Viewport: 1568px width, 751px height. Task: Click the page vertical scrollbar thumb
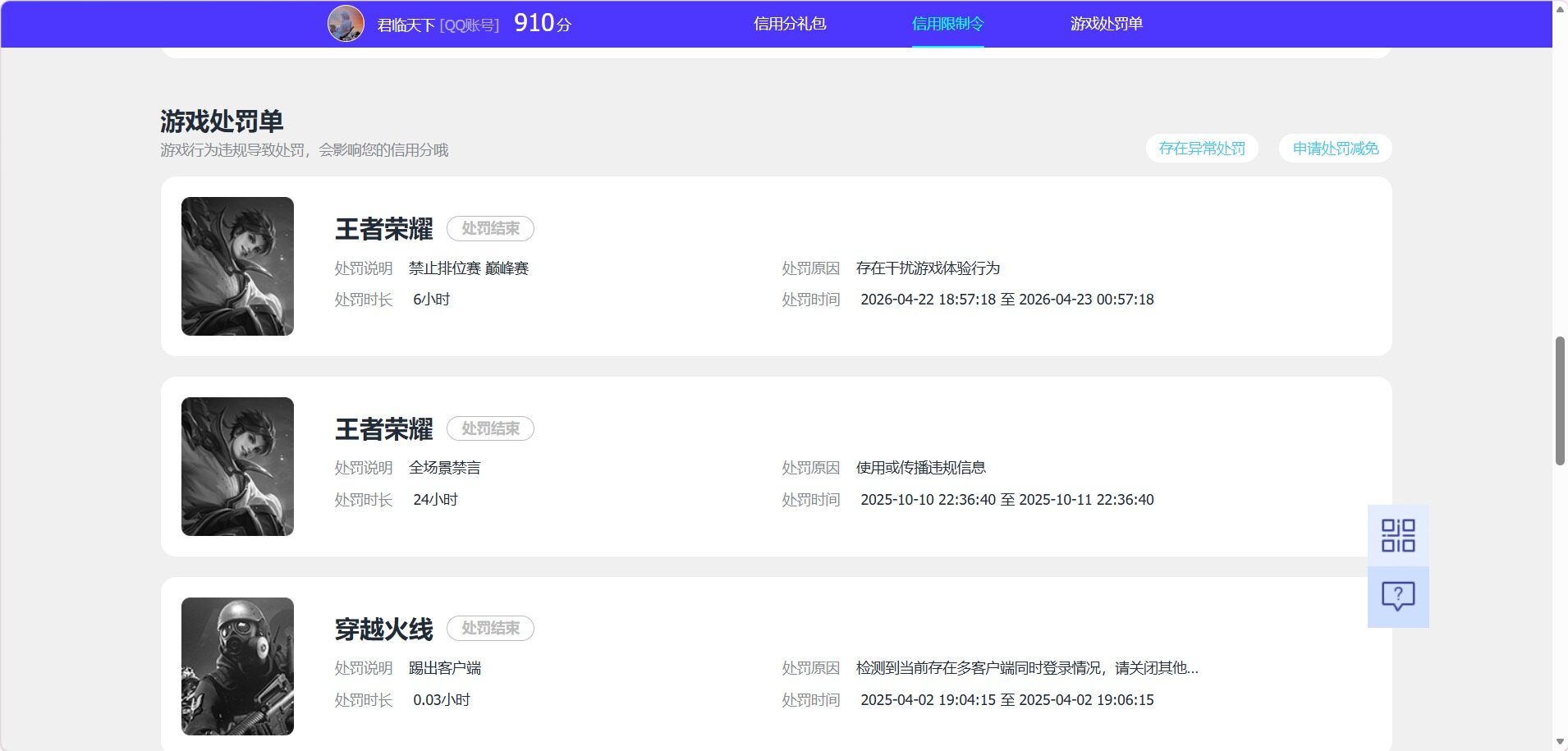point(1560,401)
